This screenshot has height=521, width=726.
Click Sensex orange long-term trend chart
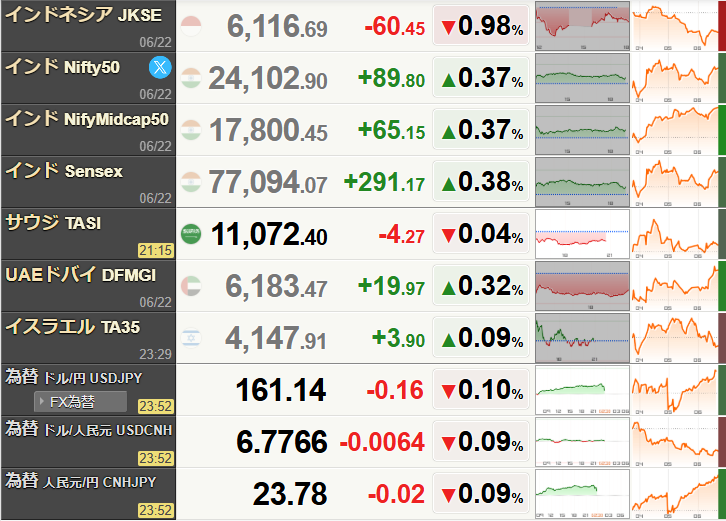point(675,182)
